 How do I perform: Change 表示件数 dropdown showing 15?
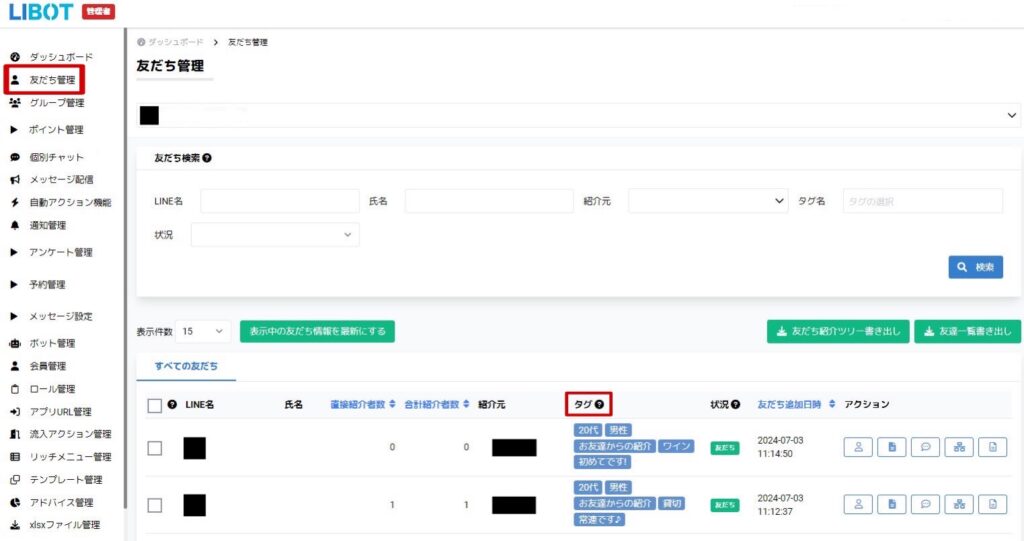(x=202, y=331)
